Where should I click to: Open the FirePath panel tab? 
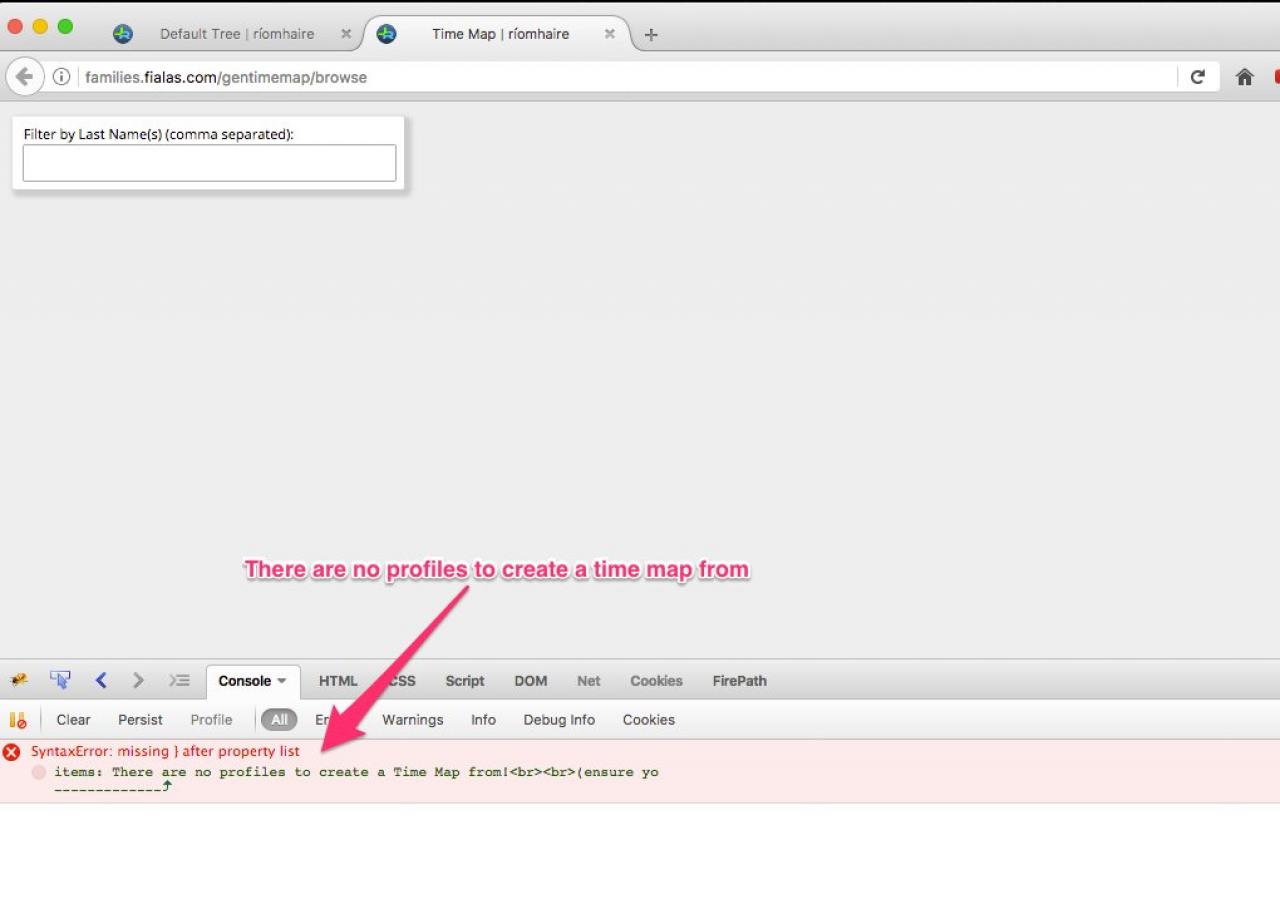click(740, 681)
